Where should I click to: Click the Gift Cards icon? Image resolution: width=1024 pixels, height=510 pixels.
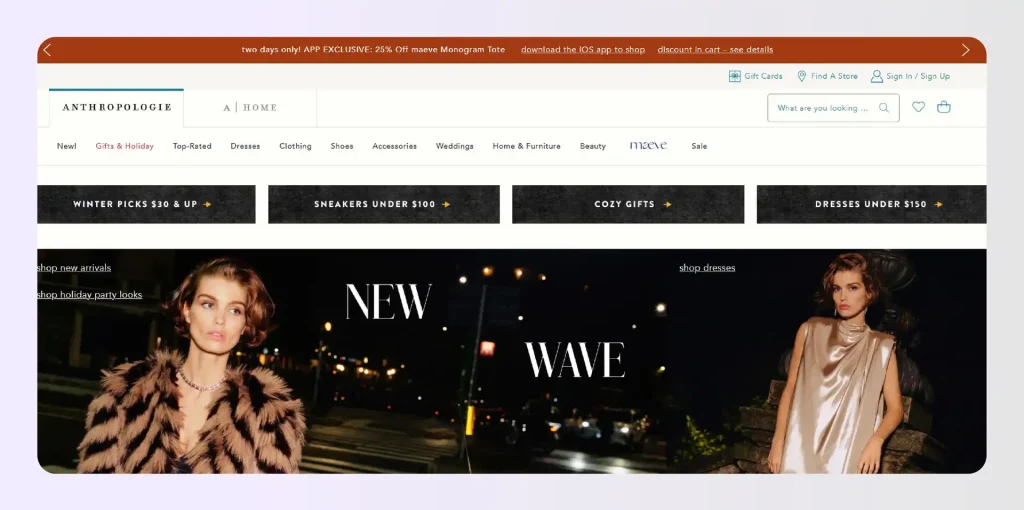click(x=735, y=76)
